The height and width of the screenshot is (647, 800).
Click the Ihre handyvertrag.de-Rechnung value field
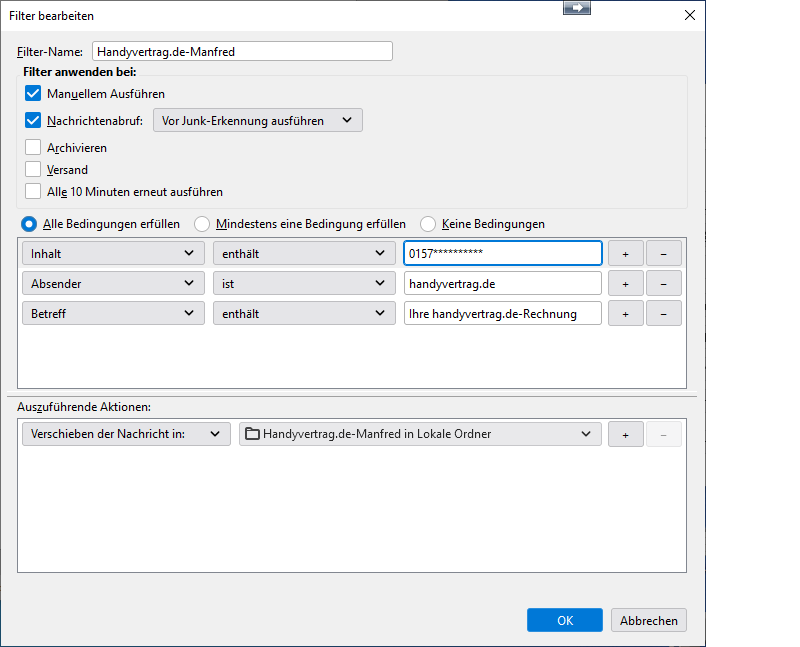[x=503, y=313]
